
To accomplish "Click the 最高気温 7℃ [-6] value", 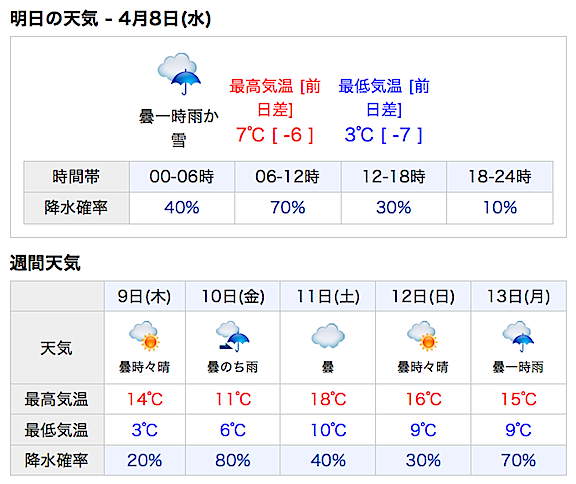I will coord(274,135).
